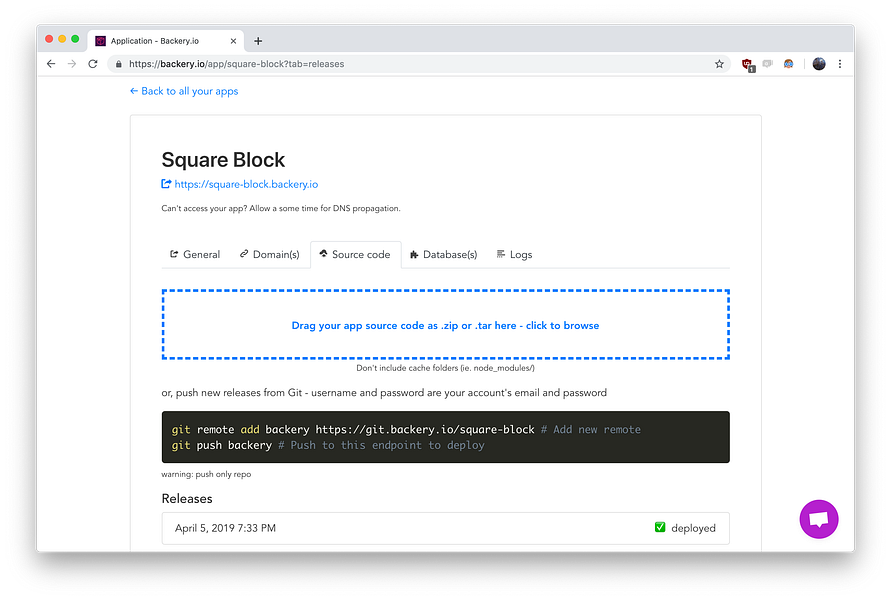Click the browser forward arrow

point(72,64)
